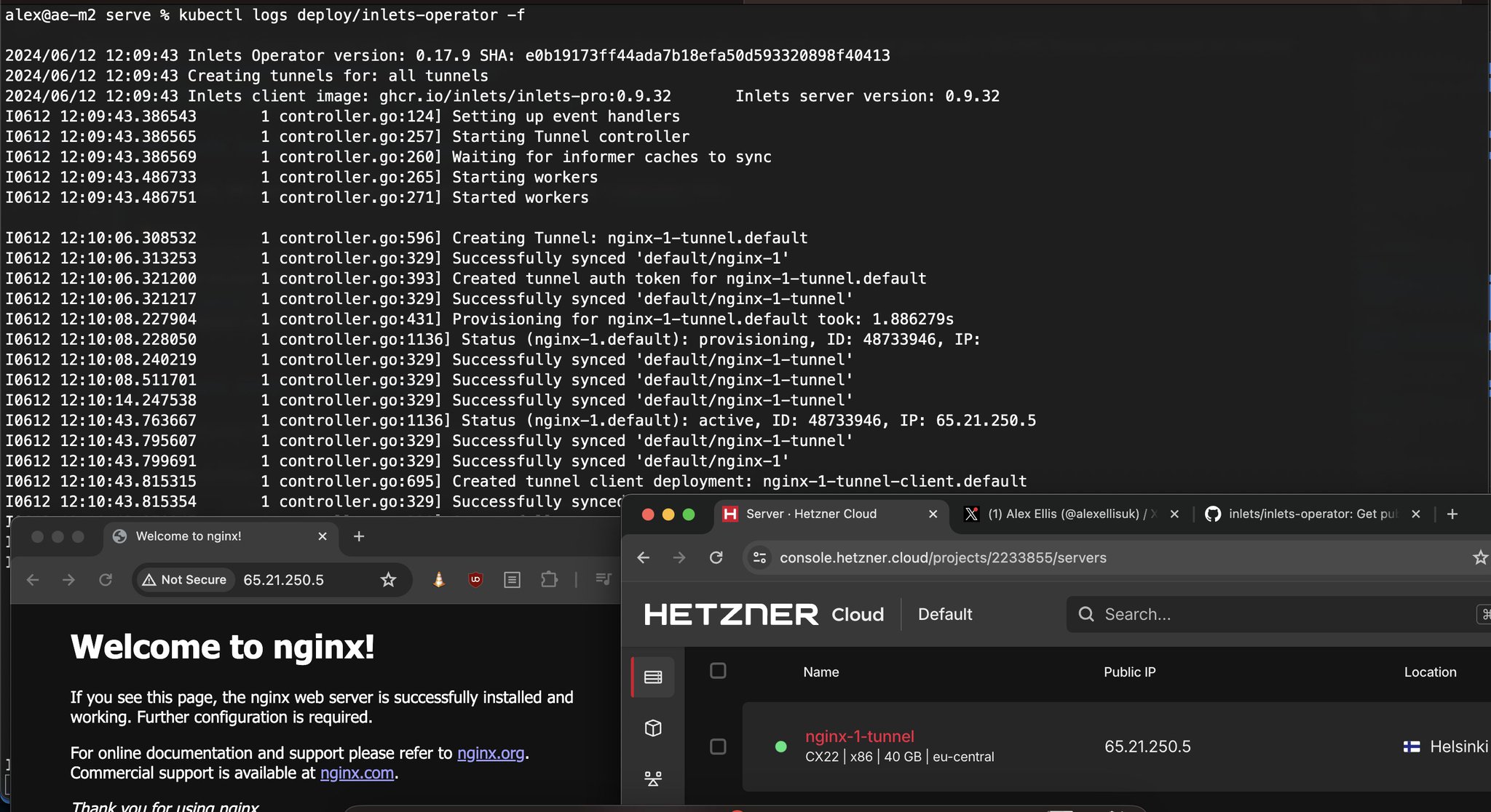Open uBlock shield extension icon
Image resolution: width=1491 pixels, height=812 pixels.
click(x=475, y=580)
